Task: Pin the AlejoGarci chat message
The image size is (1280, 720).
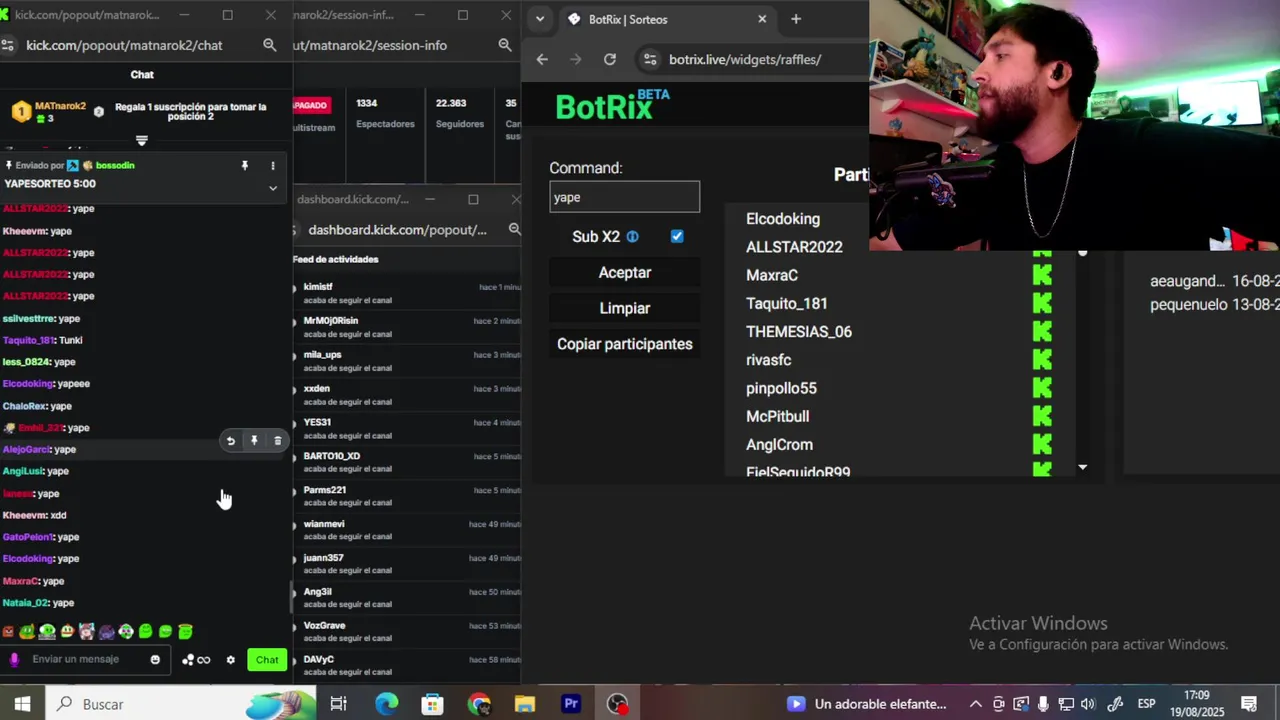Action: point(254,441)
